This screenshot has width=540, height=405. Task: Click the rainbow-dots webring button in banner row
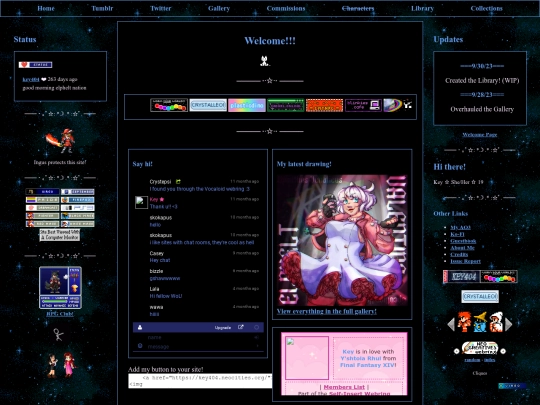point(169,105)
